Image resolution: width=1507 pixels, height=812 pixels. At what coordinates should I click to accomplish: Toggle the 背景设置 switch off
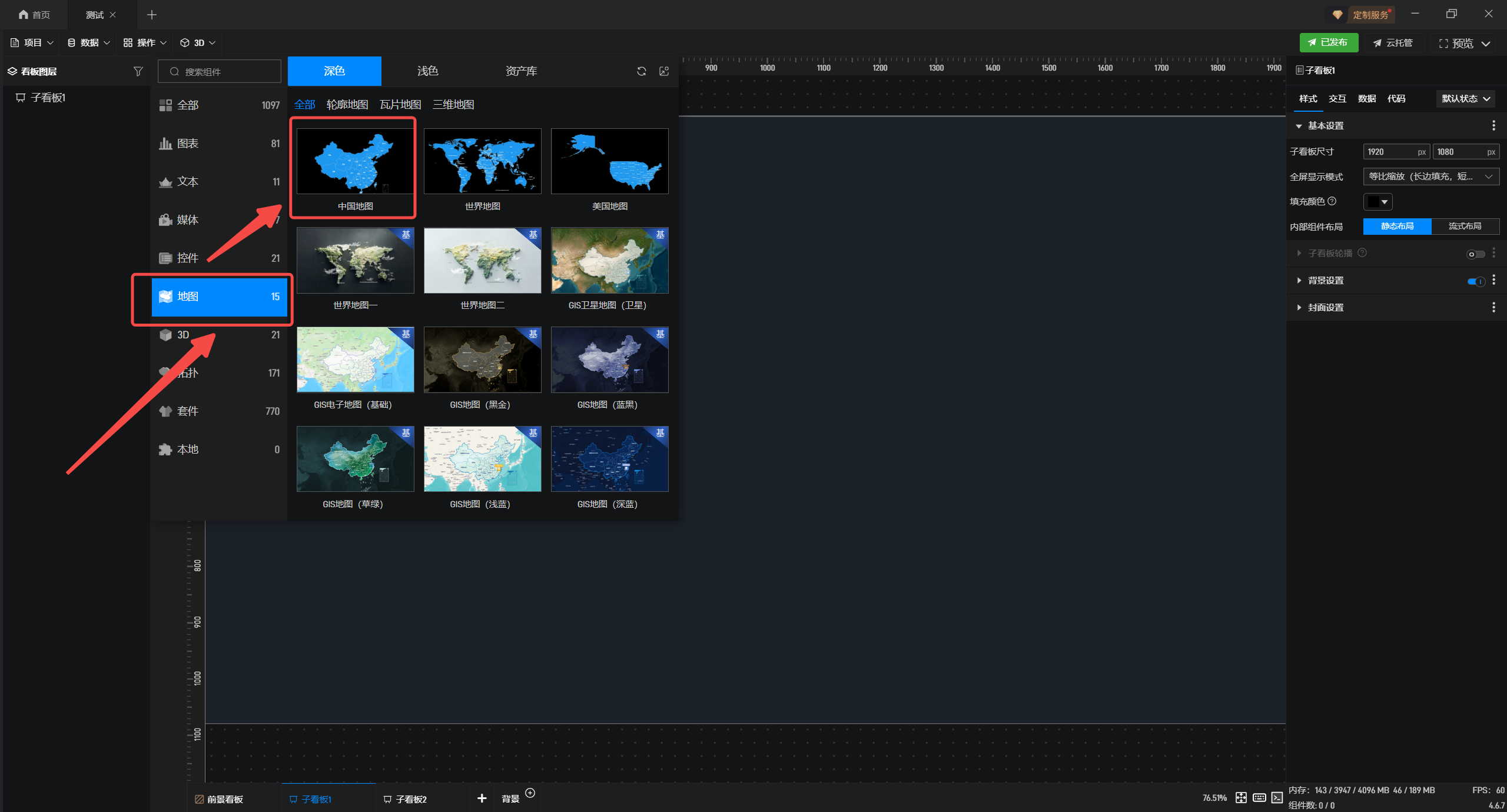pos(1476,281)
